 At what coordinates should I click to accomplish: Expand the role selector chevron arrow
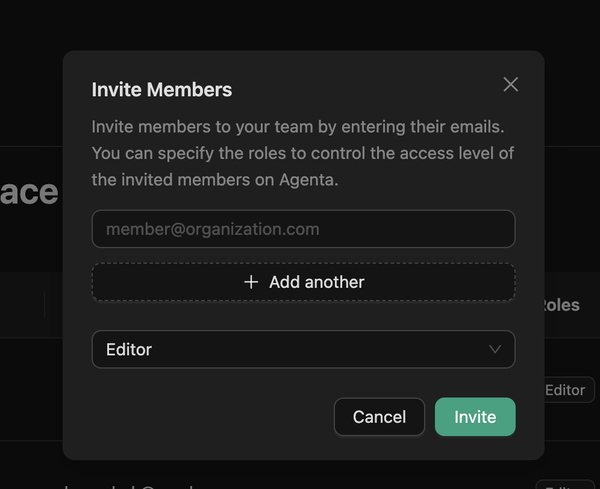[495, 349]
